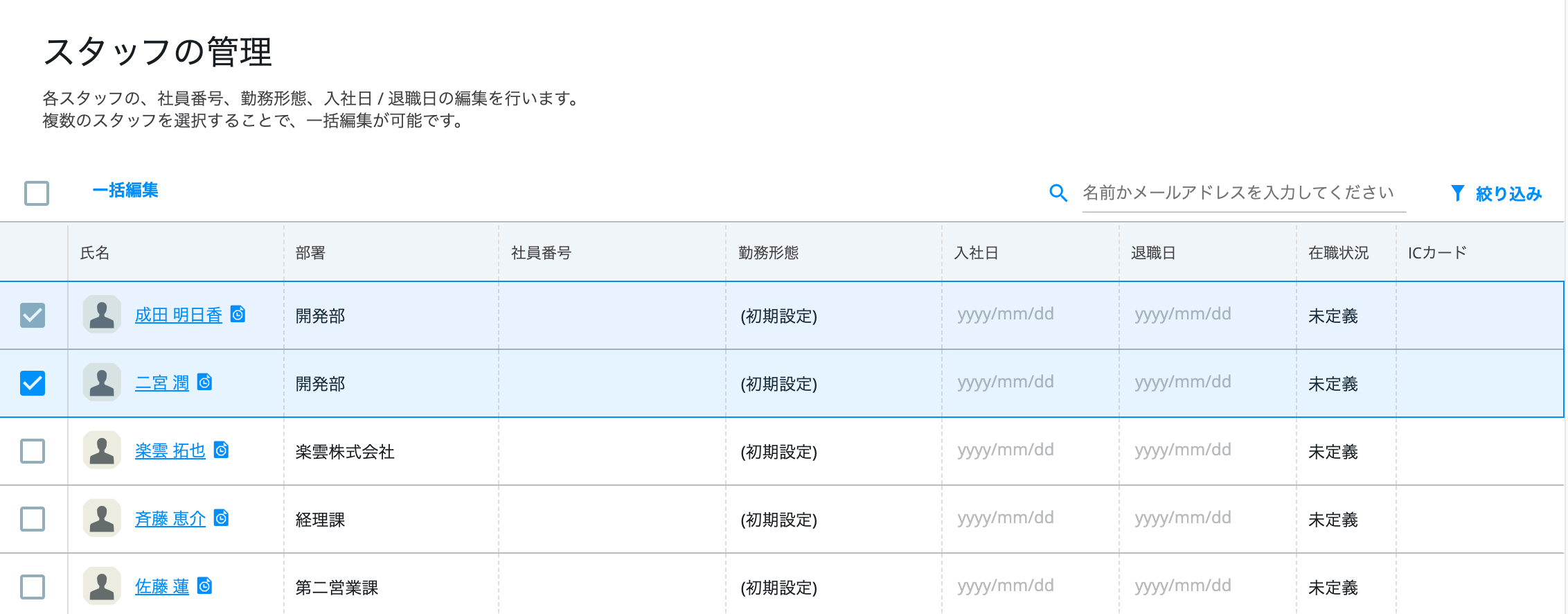Click clock icon beside 楽雲 拓也
The width and height of the screenshot is (1568, 614).
coord(221,450)
